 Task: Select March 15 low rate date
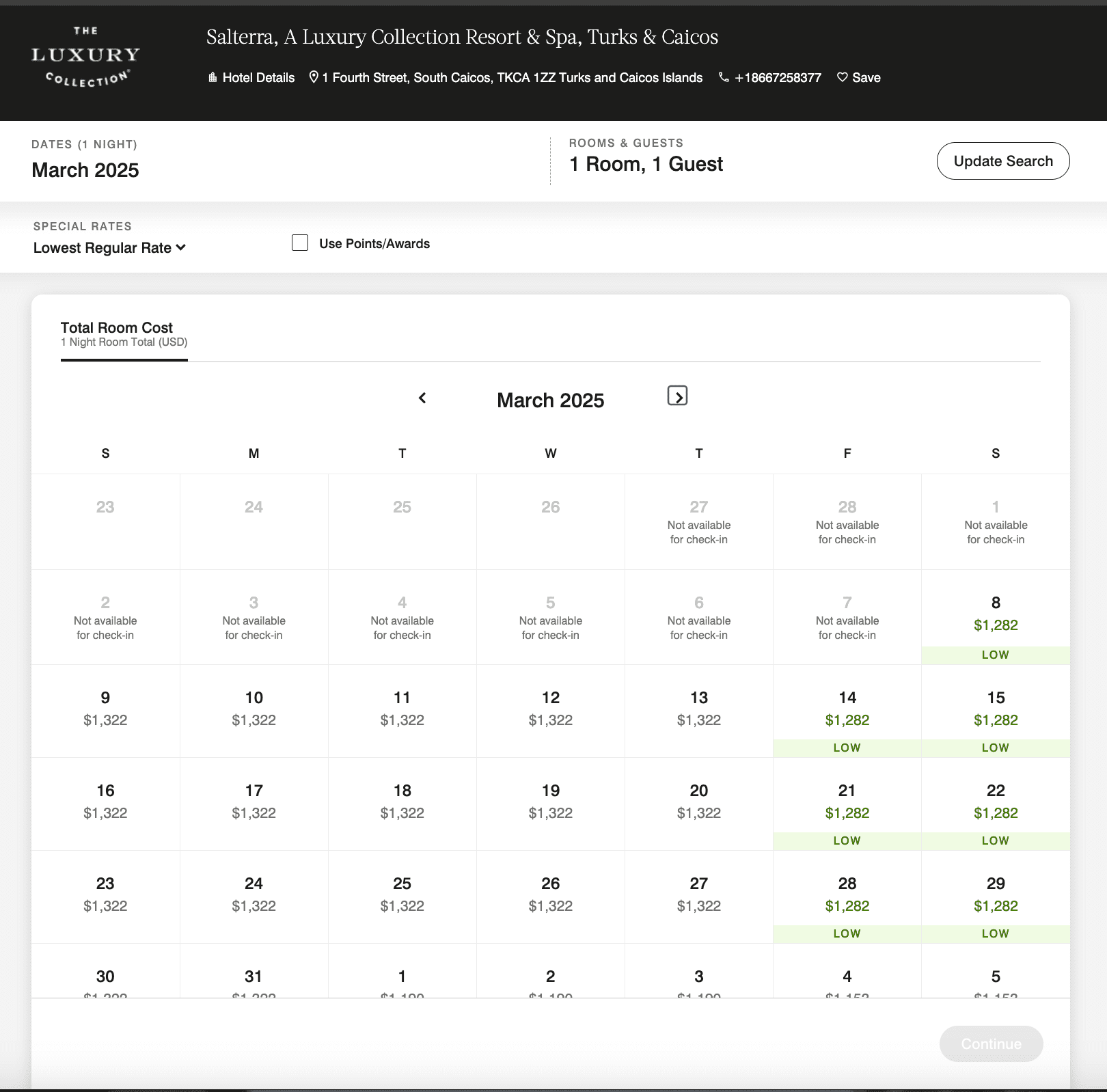[x=996, y=711]
